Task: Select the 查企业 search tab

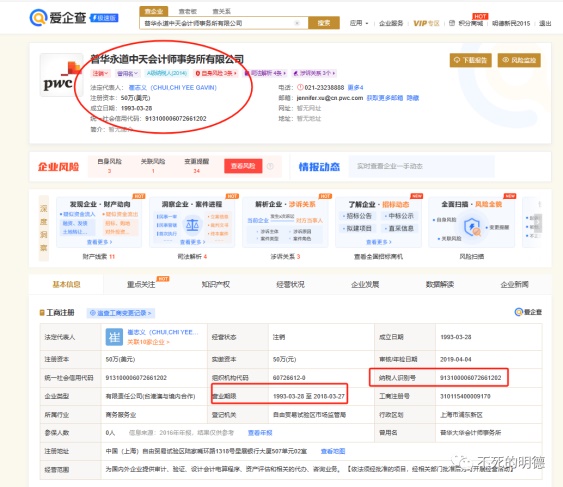Action: [x=154, y=11]
